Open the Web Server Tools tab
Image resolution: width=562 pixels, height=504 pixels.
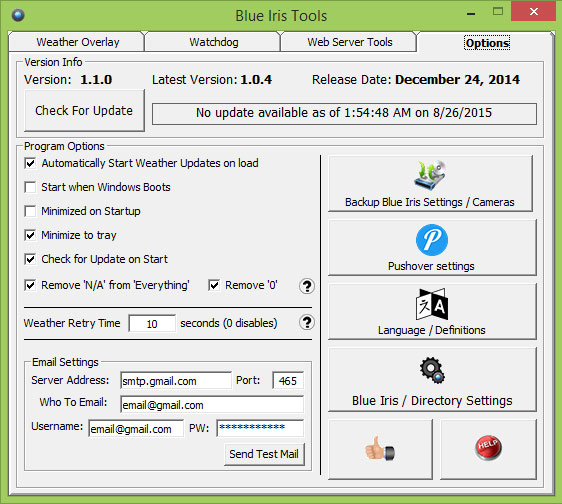(x=349, y=42)
